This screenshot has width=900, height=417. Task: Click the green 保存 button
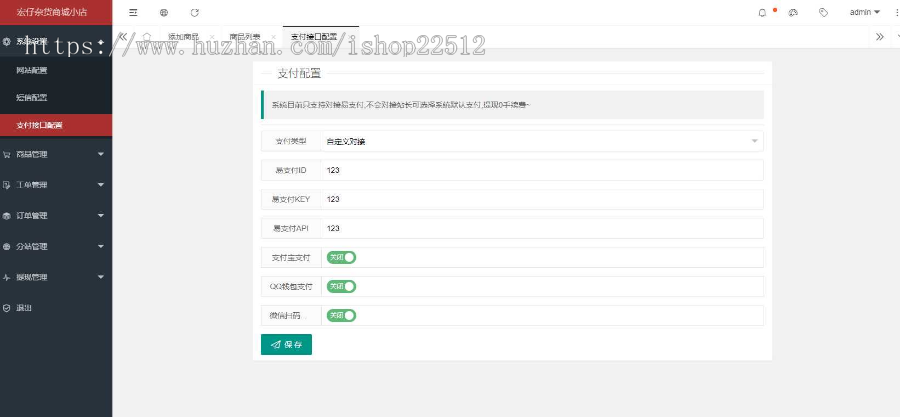286,344
